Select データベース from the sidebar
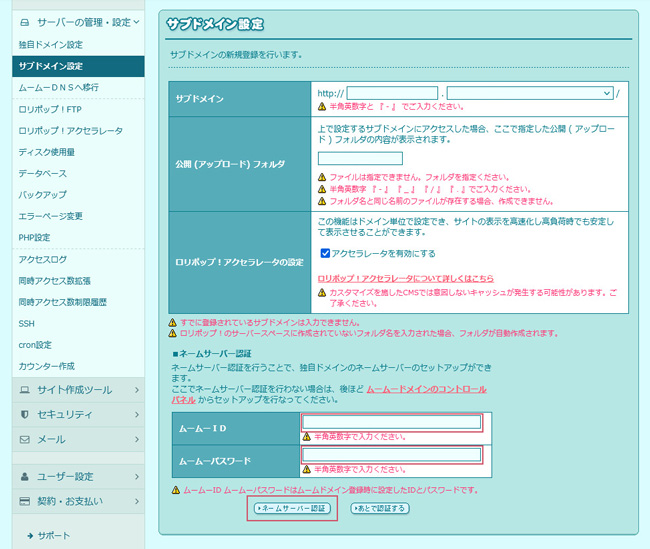650x549 pixels. pyautogui.click(x=43, y=173)
